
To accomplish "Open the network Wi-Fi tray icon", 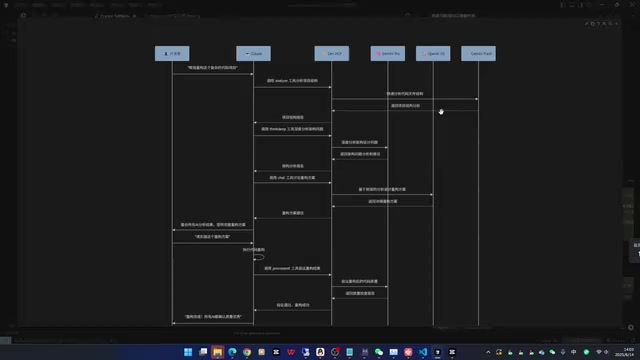I will coord(599,352).
